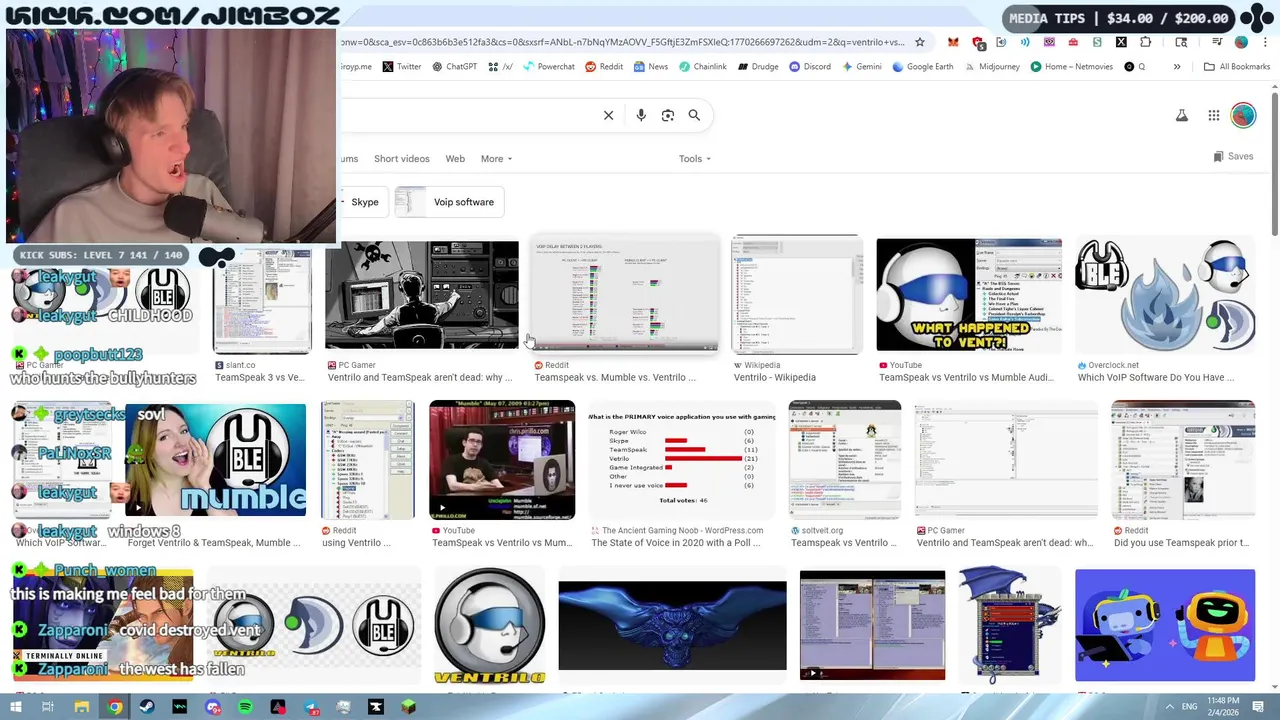Open the Wikipedia Ventrilo screenshot thumbnail

pos(797,295)
